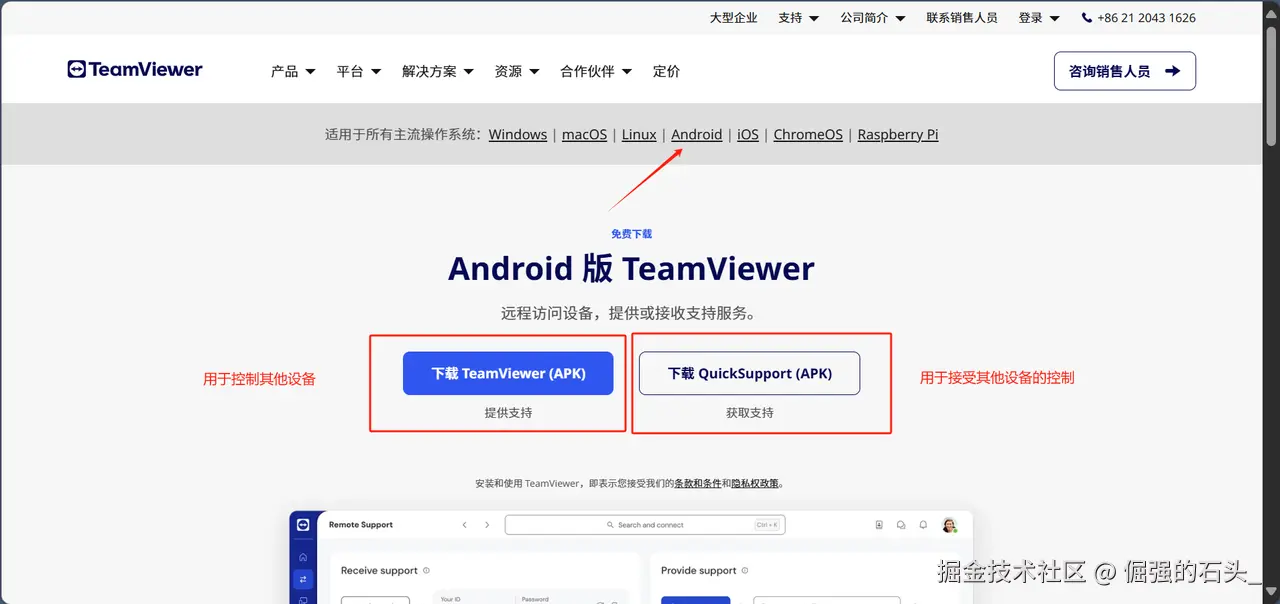
Task: Choose the Raspberry Pi link
Action: 898,134
